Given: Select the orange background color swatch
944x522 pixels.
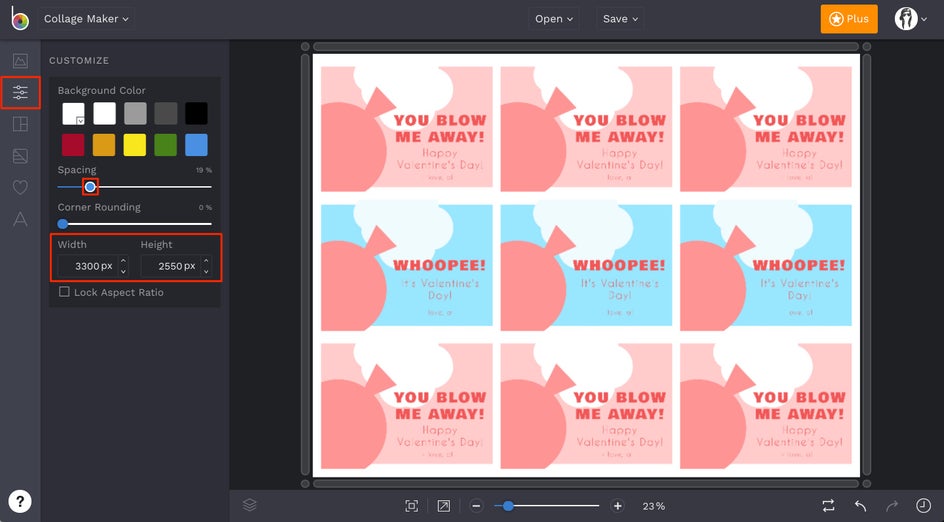Looking at the screenshot, I should [x=104, y=145].
